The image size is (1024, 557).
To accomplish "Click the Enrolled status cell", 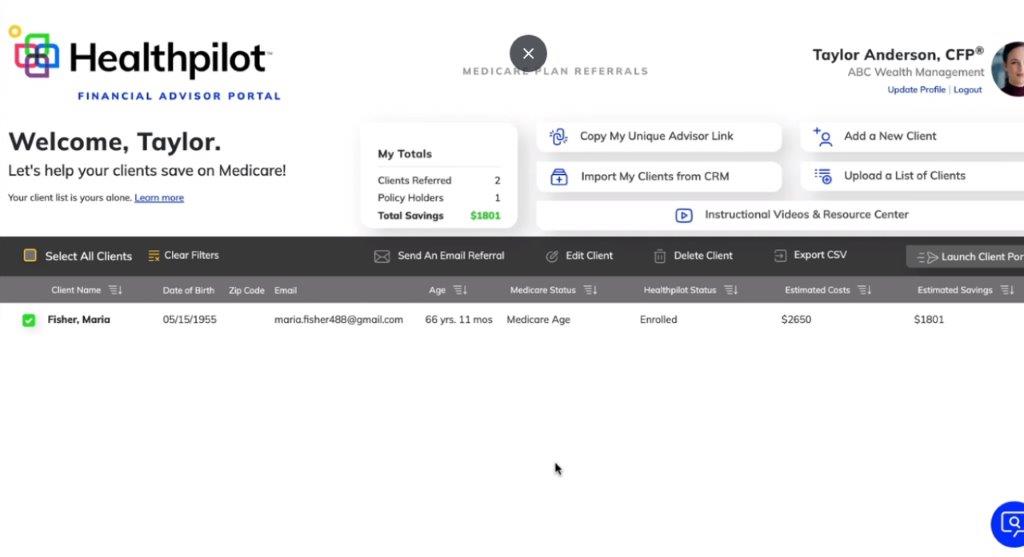I will coord(658,320).
